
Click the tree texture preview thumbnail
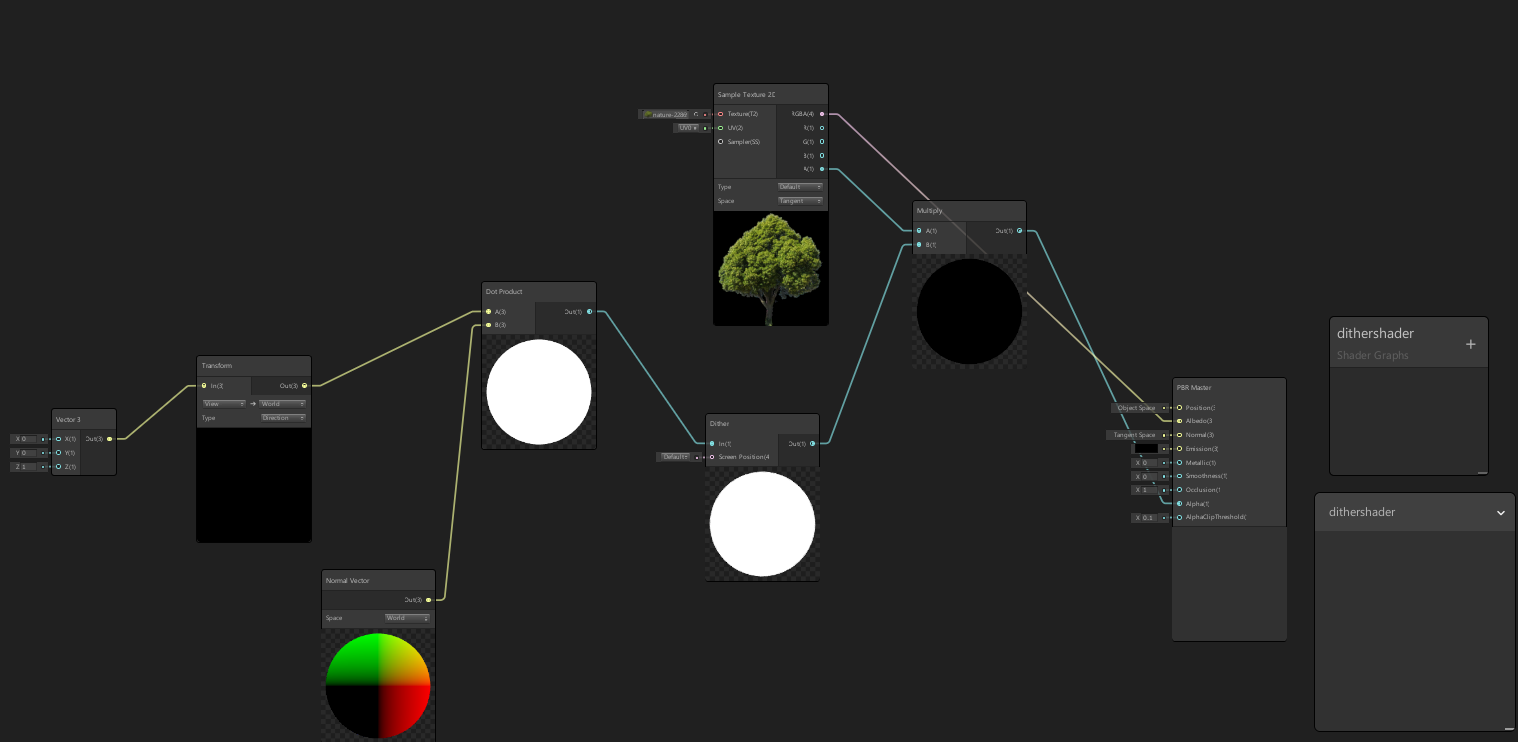point(770,268)
